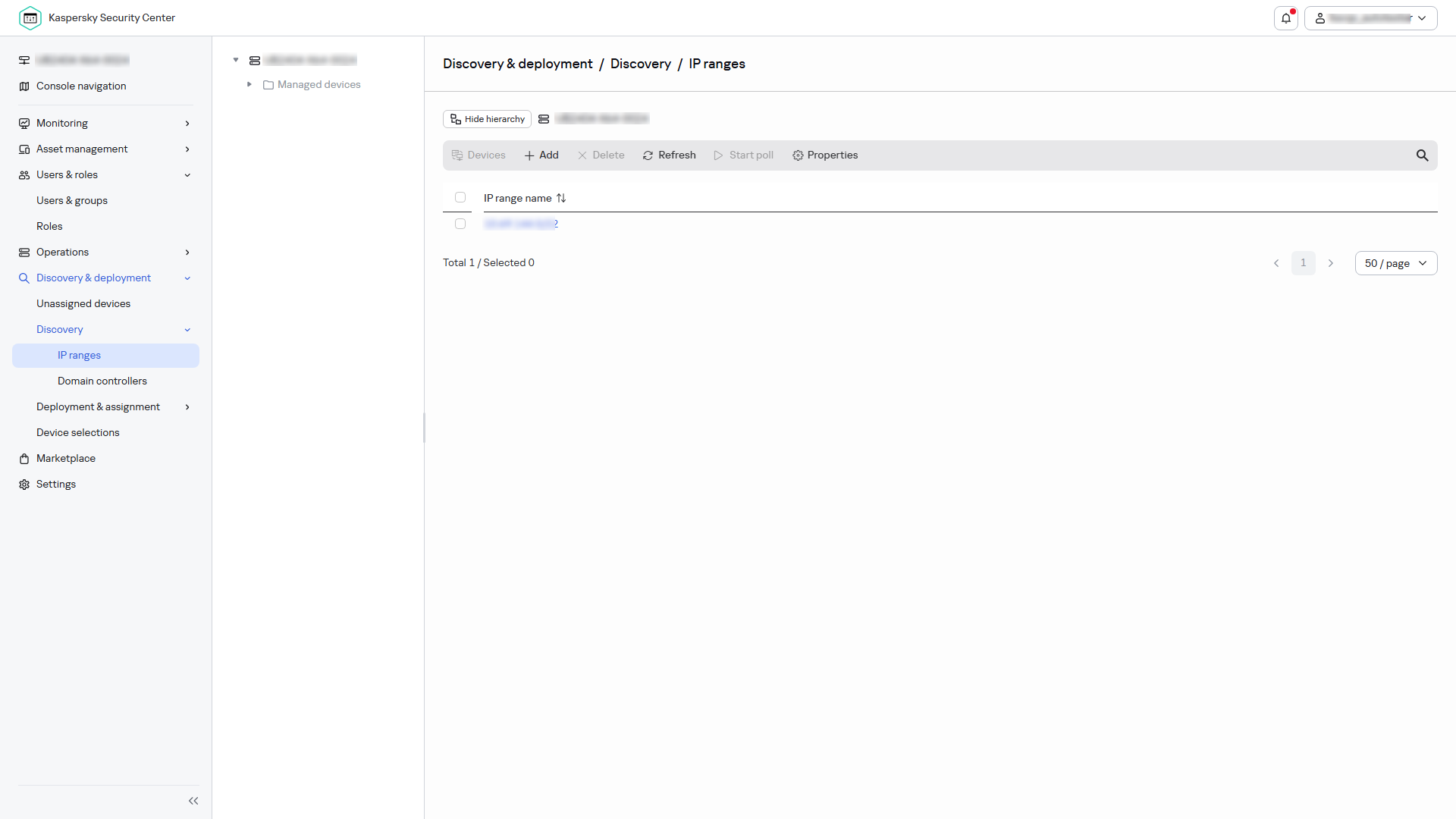Screen dimensions: 1456x819
Task: Click the Discovery breadcrumb link
Action: (641, 64)
